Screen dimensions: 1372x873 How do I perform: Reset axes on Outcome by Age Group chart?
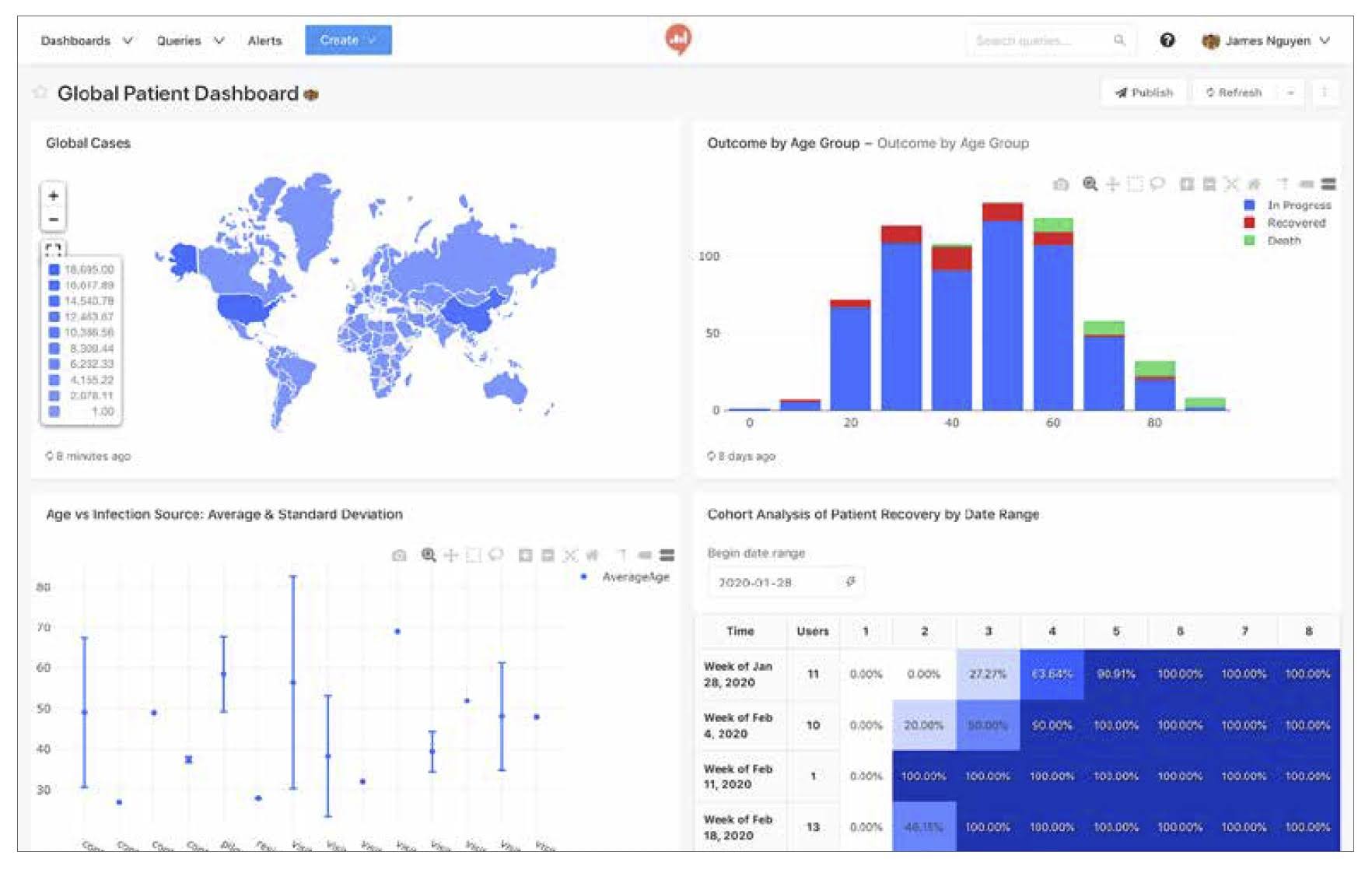1254,184
